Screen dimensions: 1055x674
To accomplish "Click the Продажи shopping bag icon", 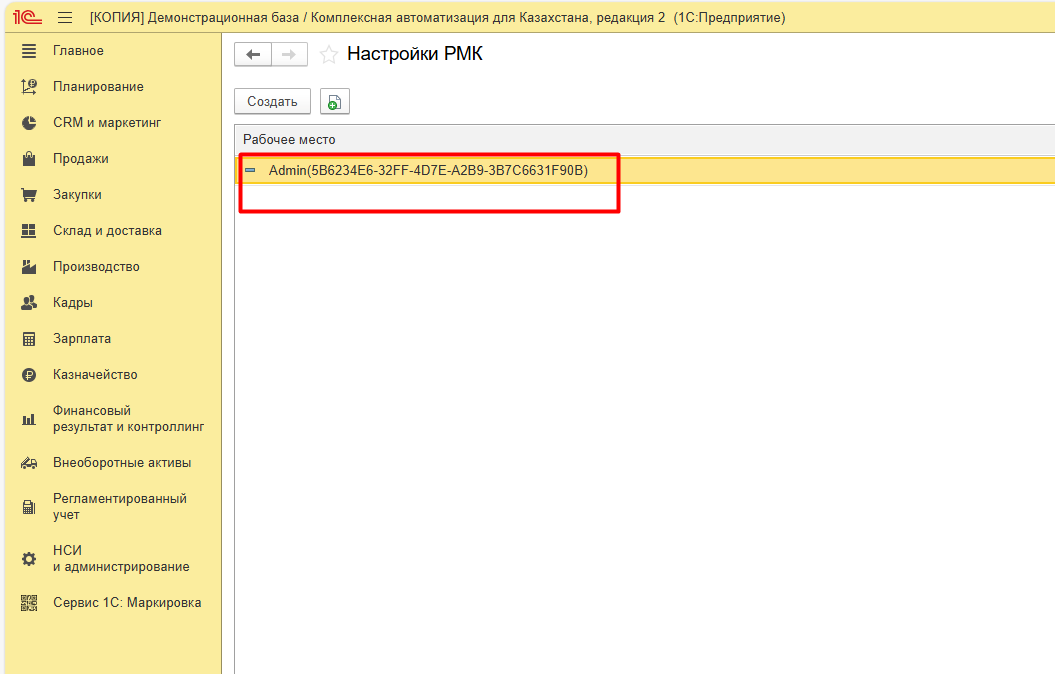I will [29, 159].
